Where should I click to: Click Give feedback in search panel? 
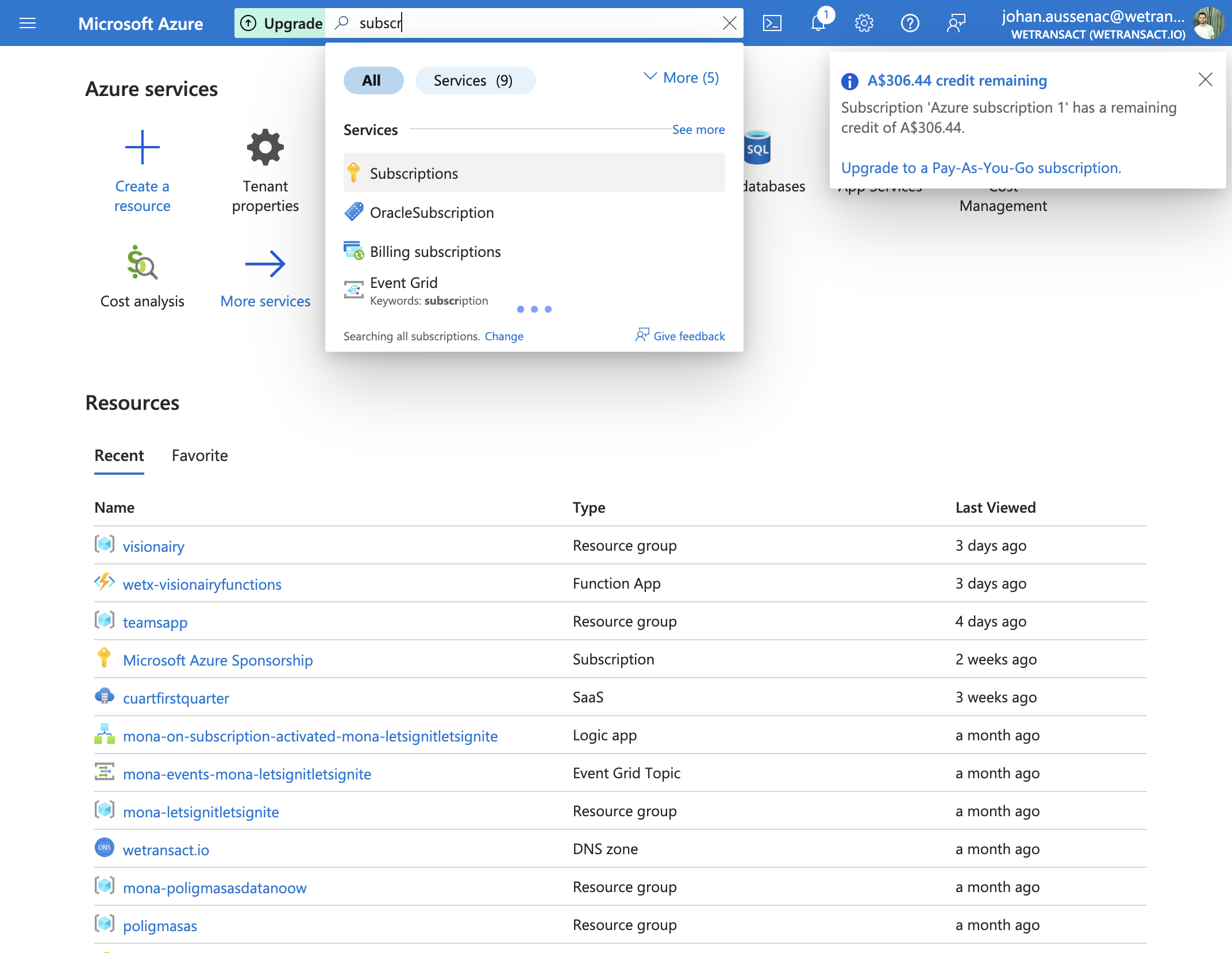680,336
